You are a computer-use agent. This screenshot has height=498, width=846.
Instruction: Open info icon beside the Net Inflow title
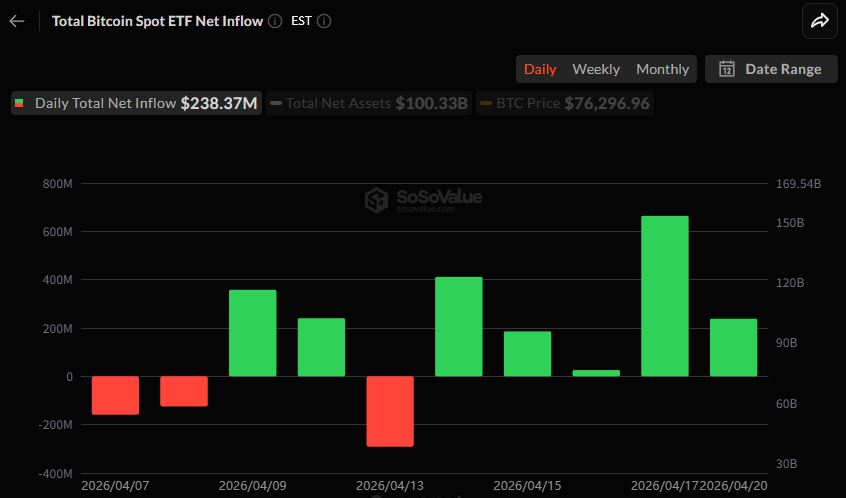click(x=275, y=21)
